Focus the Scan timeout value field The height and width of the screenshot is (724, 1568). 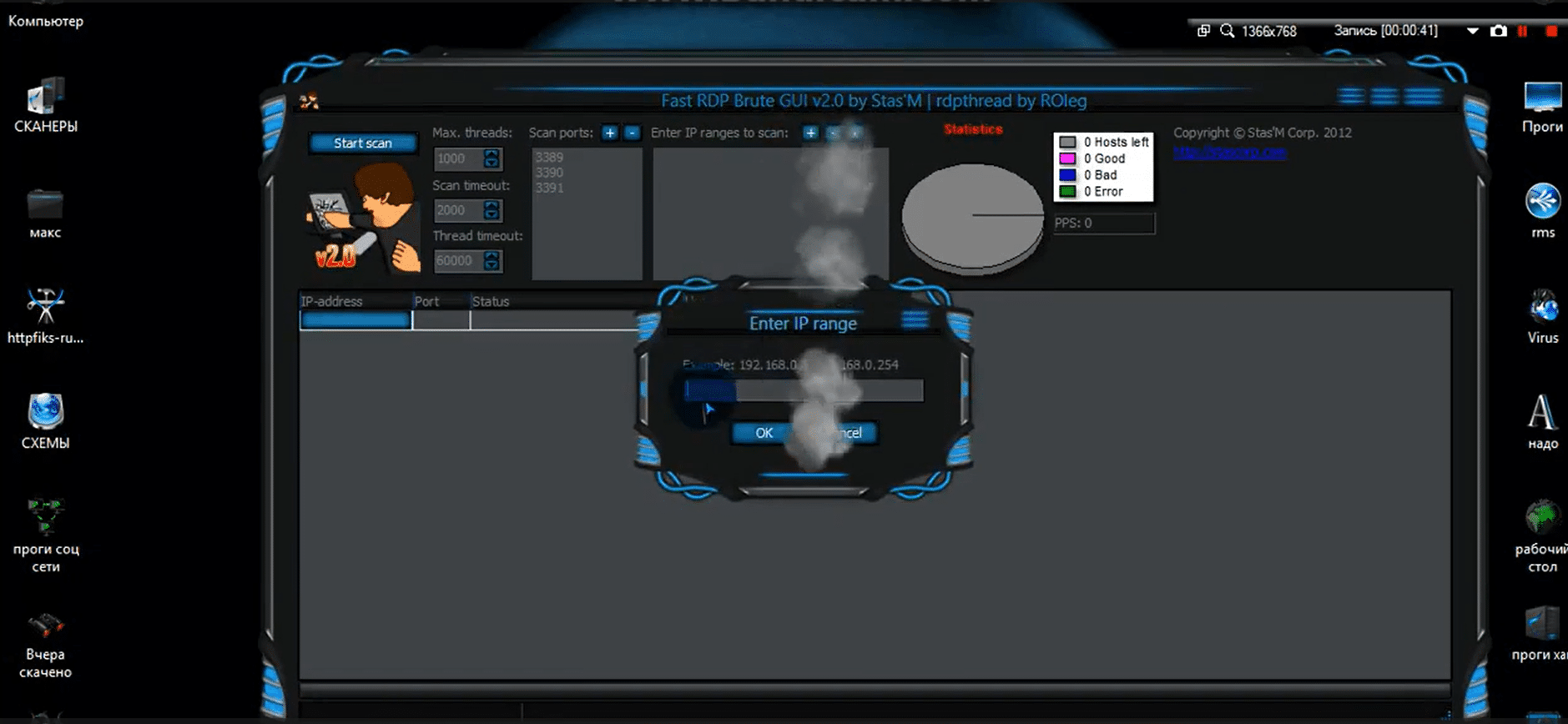458,210
